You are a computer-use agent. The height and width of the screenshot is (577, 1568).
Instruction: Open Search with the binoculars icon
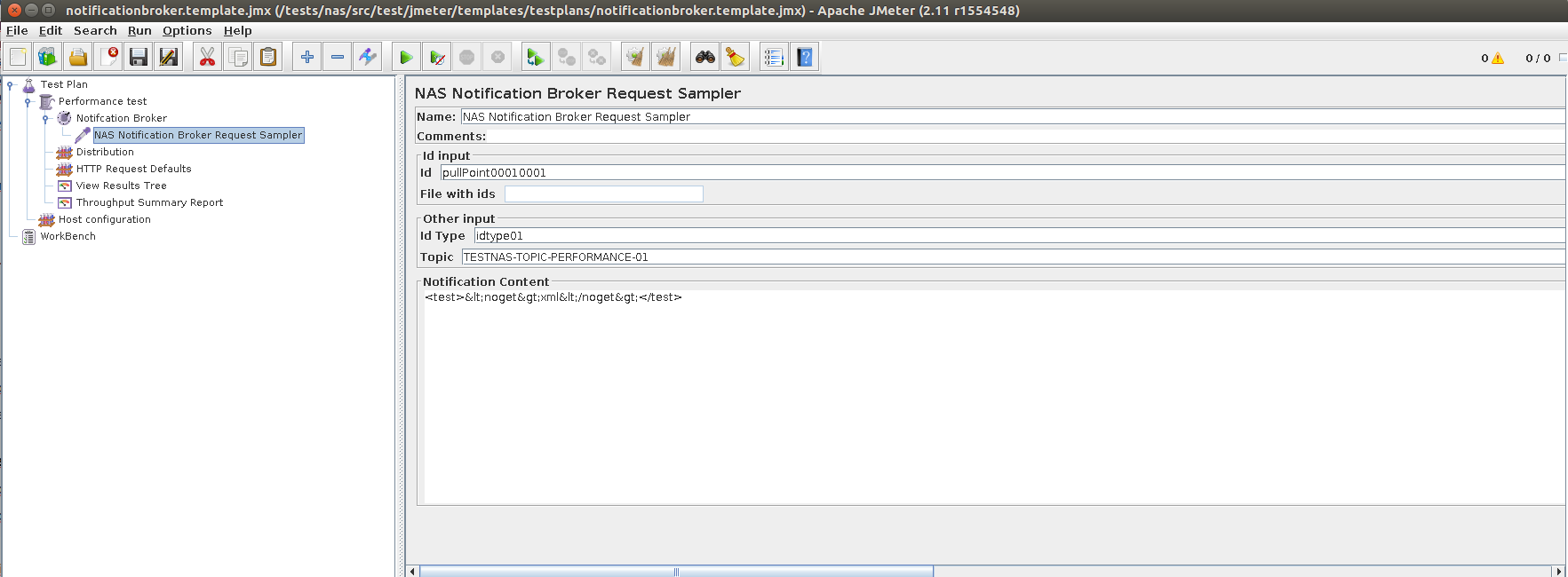[705, 58]
